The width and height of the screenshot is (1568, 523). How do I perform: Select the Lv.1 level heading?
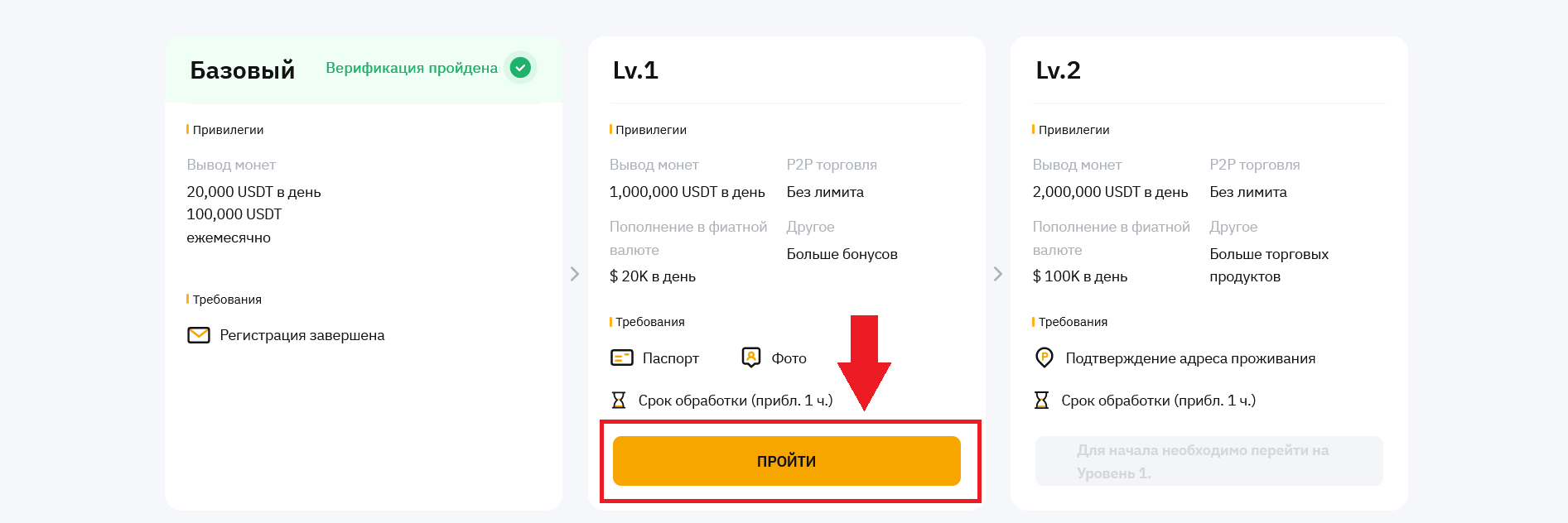coord(635,70)
